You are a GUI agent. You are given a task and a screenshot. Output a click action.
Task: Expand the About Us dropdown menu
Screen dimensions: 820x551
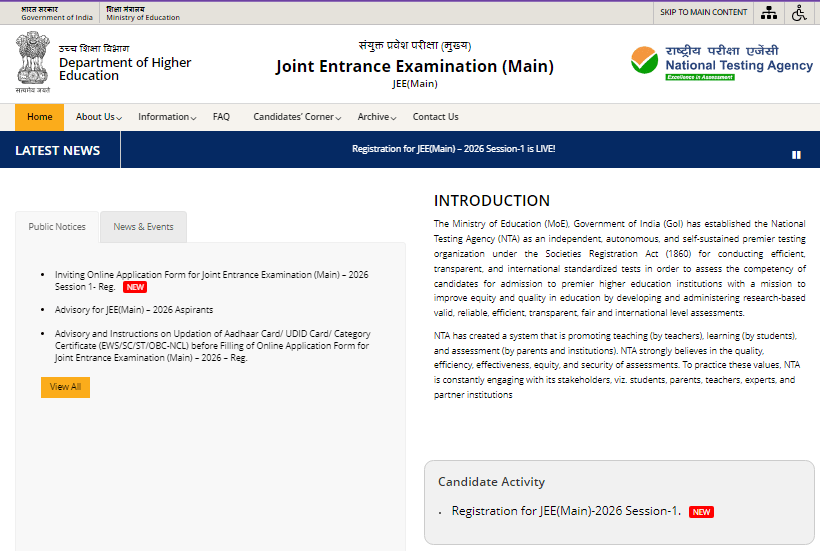pyautogui.click(x=99, y=117)
